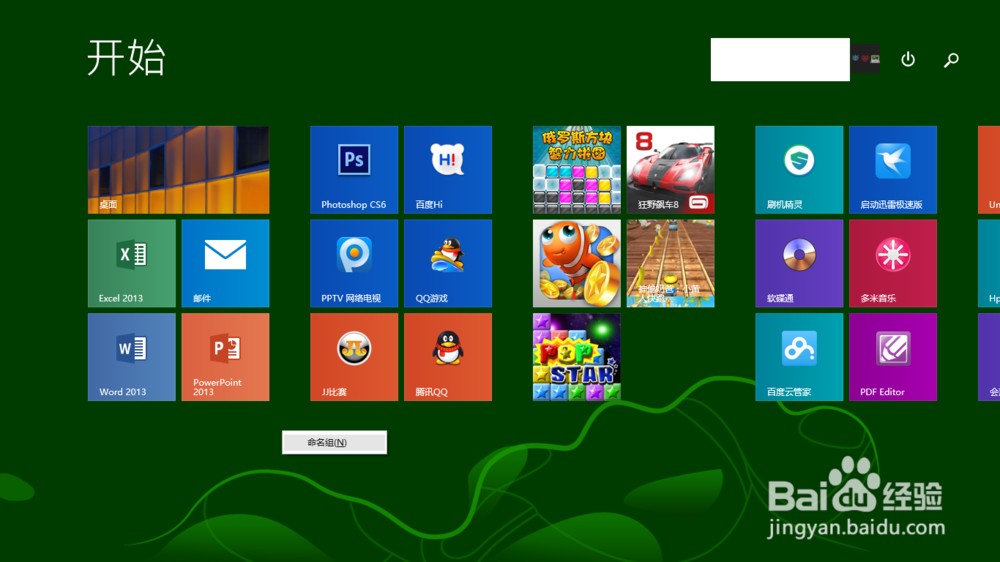1000x562 pixels.
Task: Launch the 刷机精灵 tile
Action: point(799,170)
